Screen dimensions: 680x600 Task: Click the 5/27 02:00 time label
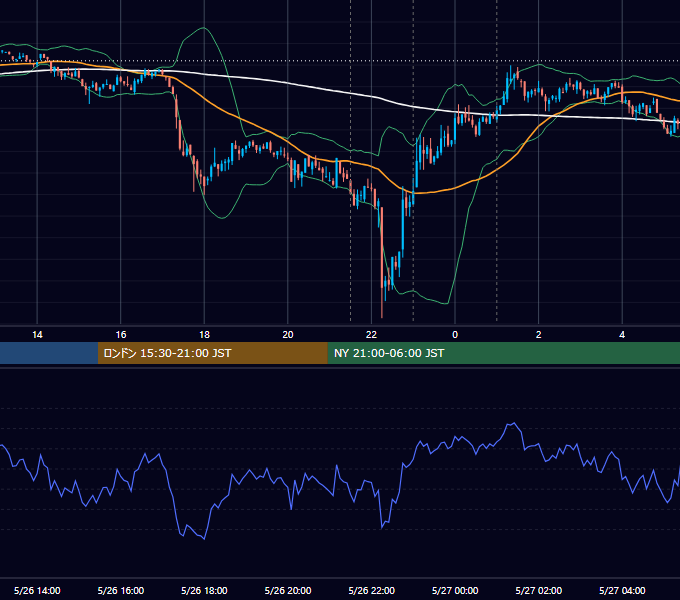pyautogui.click(x=539, y=590)
